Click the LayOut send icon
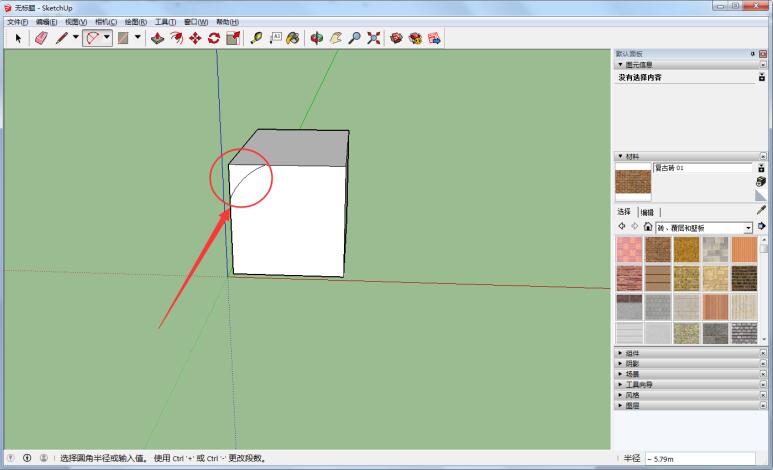The image size is (773, 470). coord(434,38)
